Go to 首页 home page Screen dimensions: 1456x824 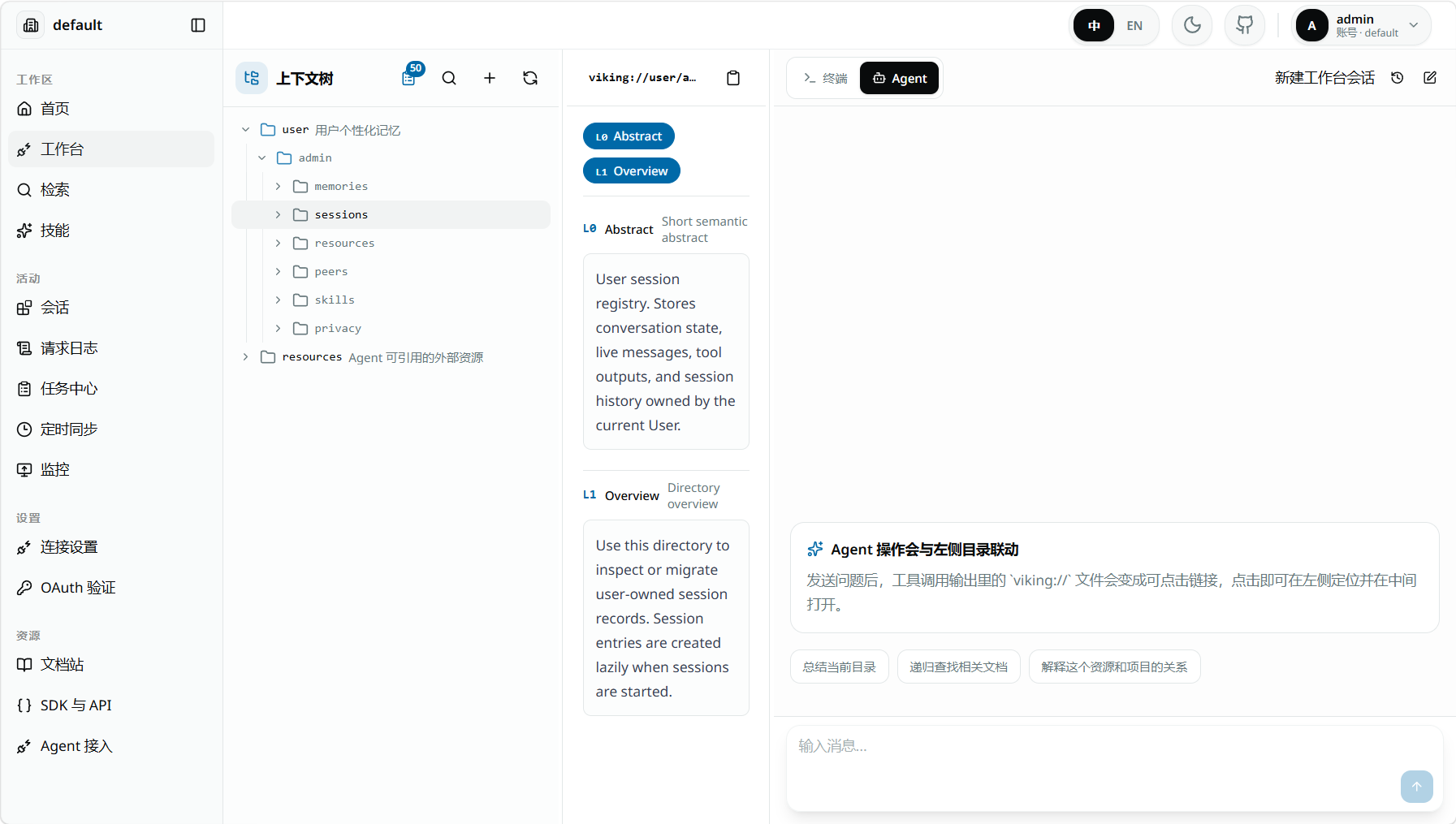[x=111, y=109]
